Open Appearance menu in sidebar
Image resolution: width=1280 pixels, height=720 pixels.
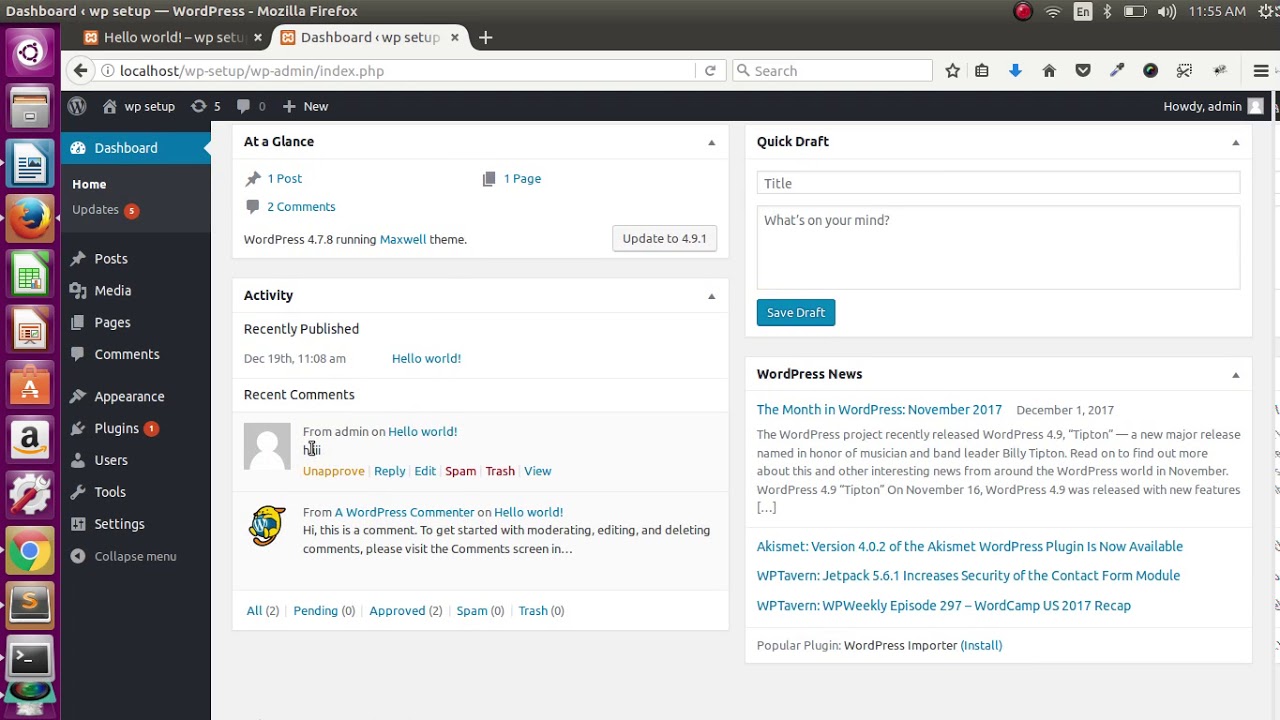(129, 397)
